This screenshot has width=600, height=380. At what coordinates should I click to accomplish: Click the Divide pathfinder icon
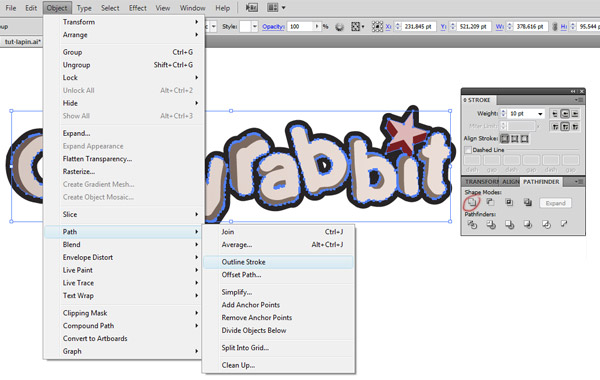(472, 224)
